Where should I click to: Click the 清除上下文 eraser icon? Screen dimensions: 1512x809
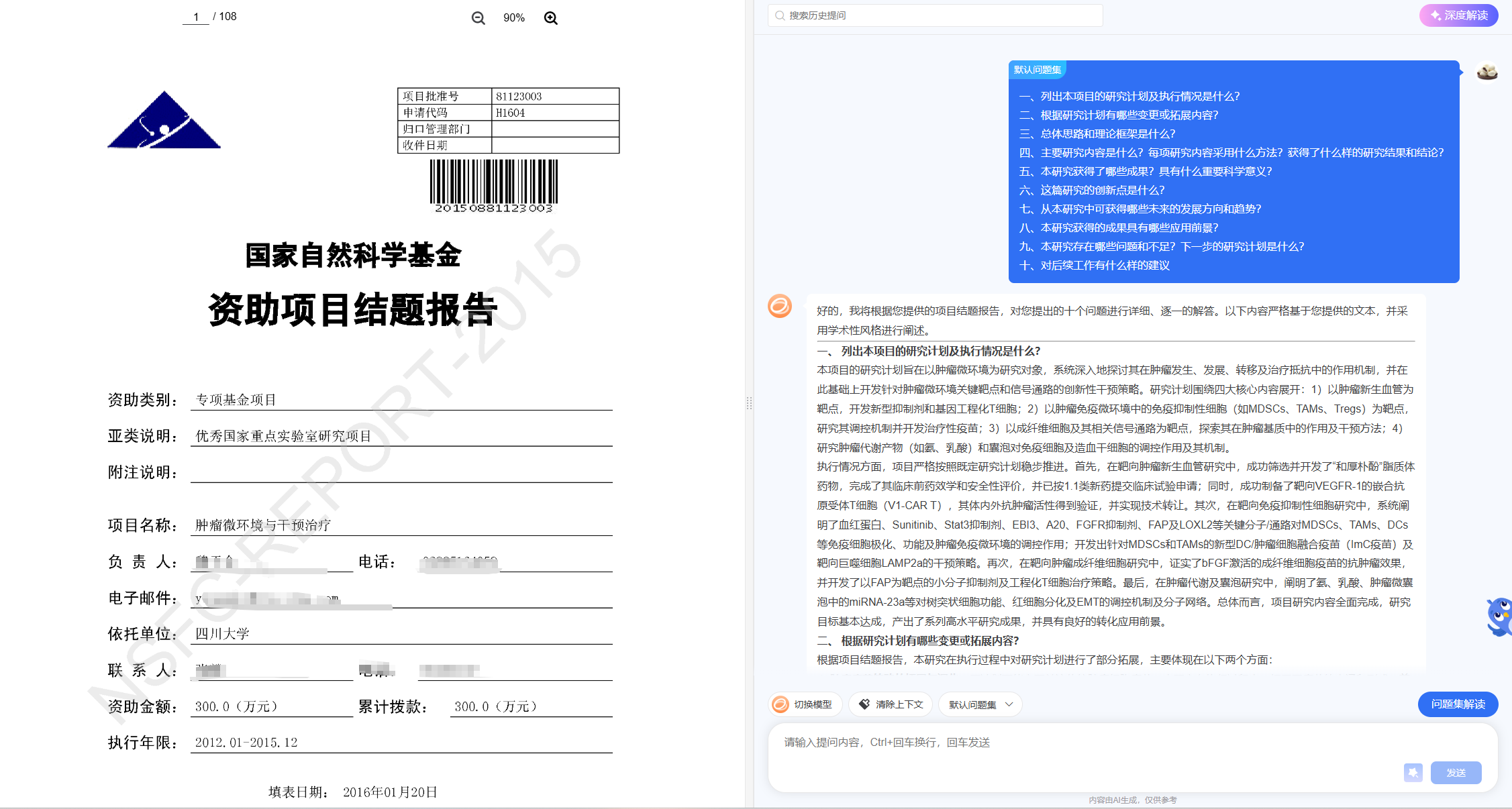[x=864, y=704]
